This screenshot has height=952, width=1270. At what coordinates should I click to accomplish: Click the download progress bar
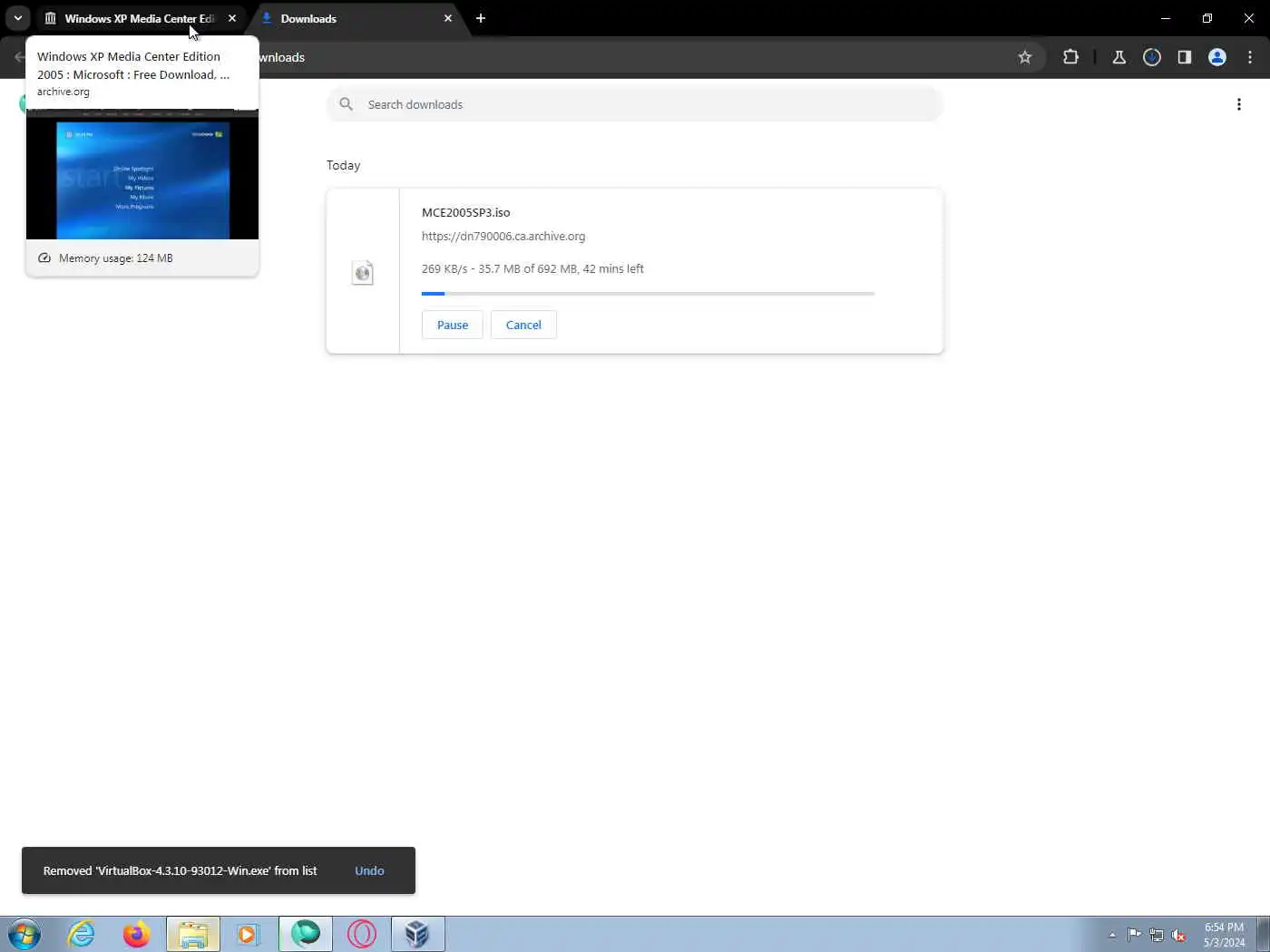click(x=648, y=294)
